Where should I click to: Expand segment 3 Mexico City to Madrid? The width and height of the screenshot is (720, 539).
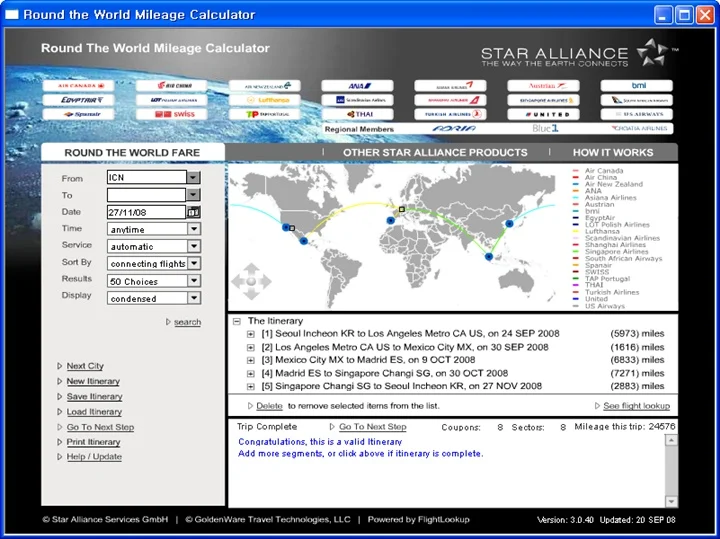251,360
